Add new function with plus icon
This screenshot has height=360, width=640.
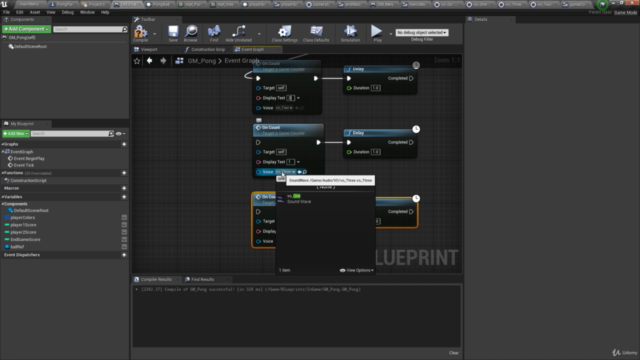tap(124, 173)
